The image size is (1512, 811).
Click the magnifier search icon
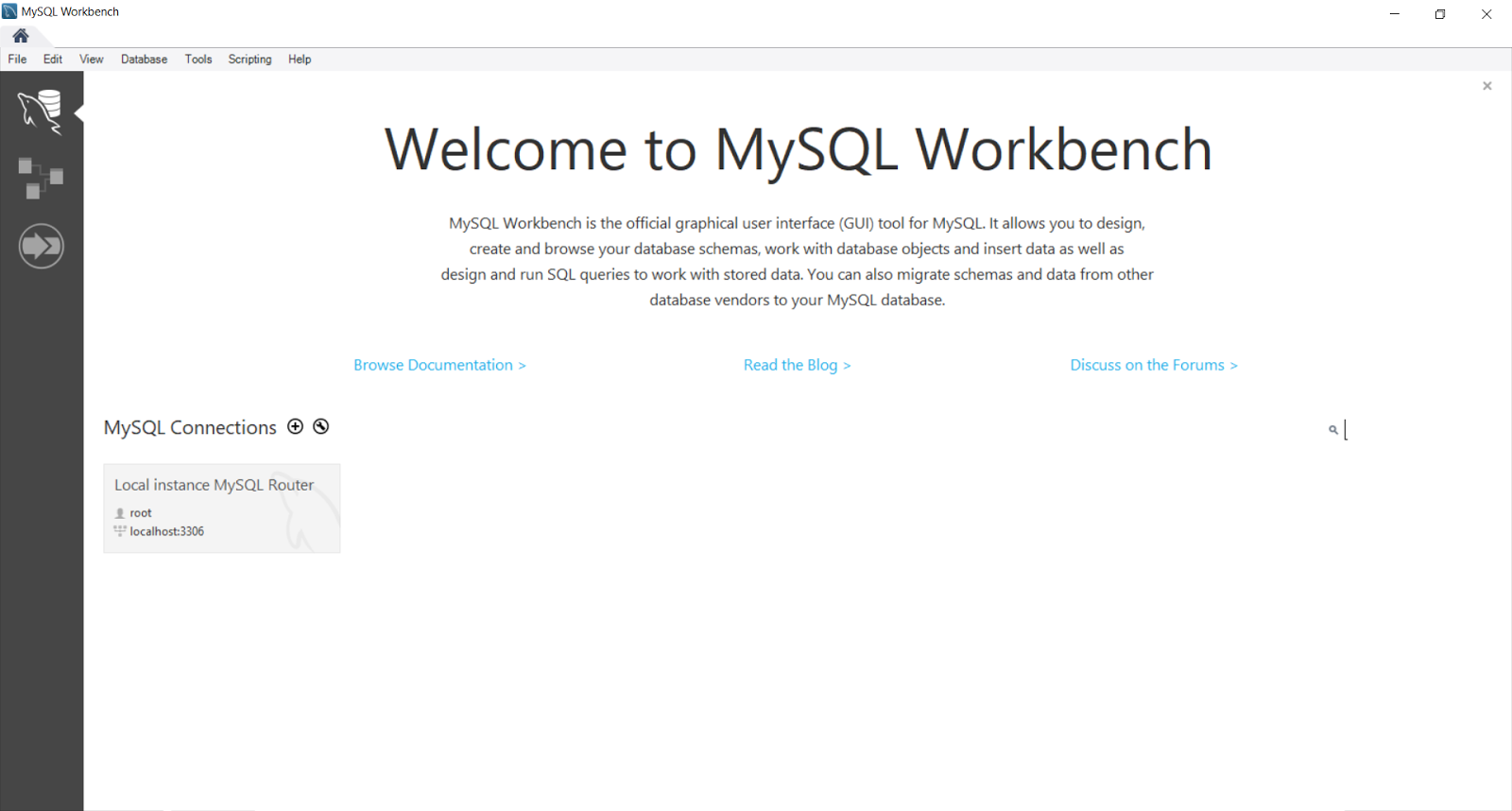(x=1333, y=430)
